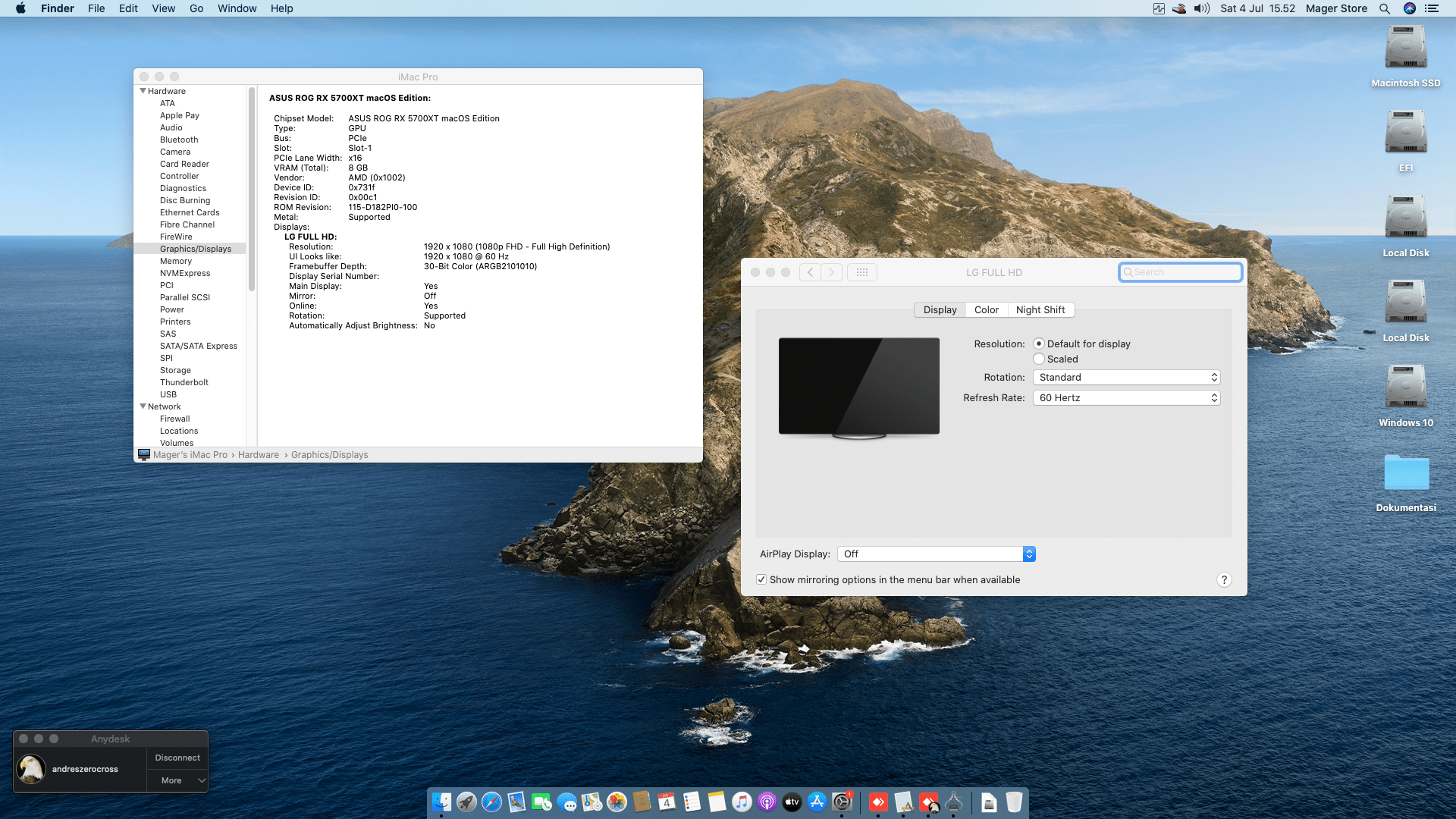Image resolution: width=1456 pixels, height=819 pixels.
Task: Select the Scaled resolution radio button
Action: 1039,359
